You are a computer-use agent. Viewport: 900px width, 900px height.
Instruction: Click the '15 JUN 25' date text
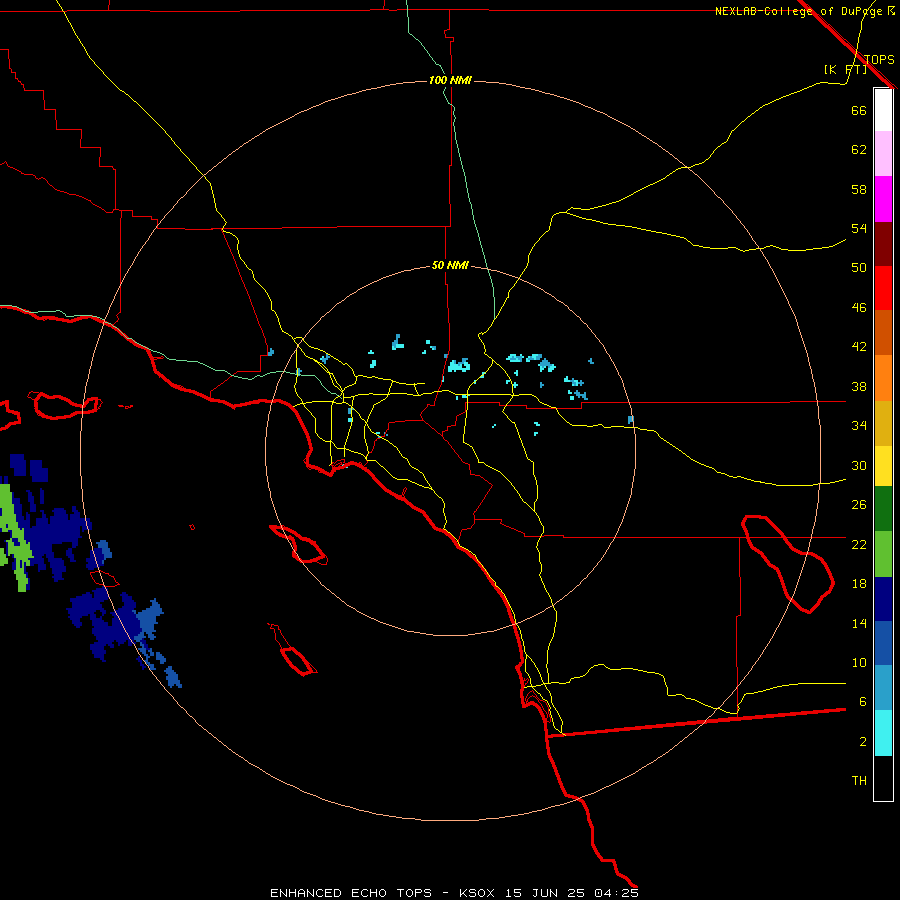pos(545,893)
